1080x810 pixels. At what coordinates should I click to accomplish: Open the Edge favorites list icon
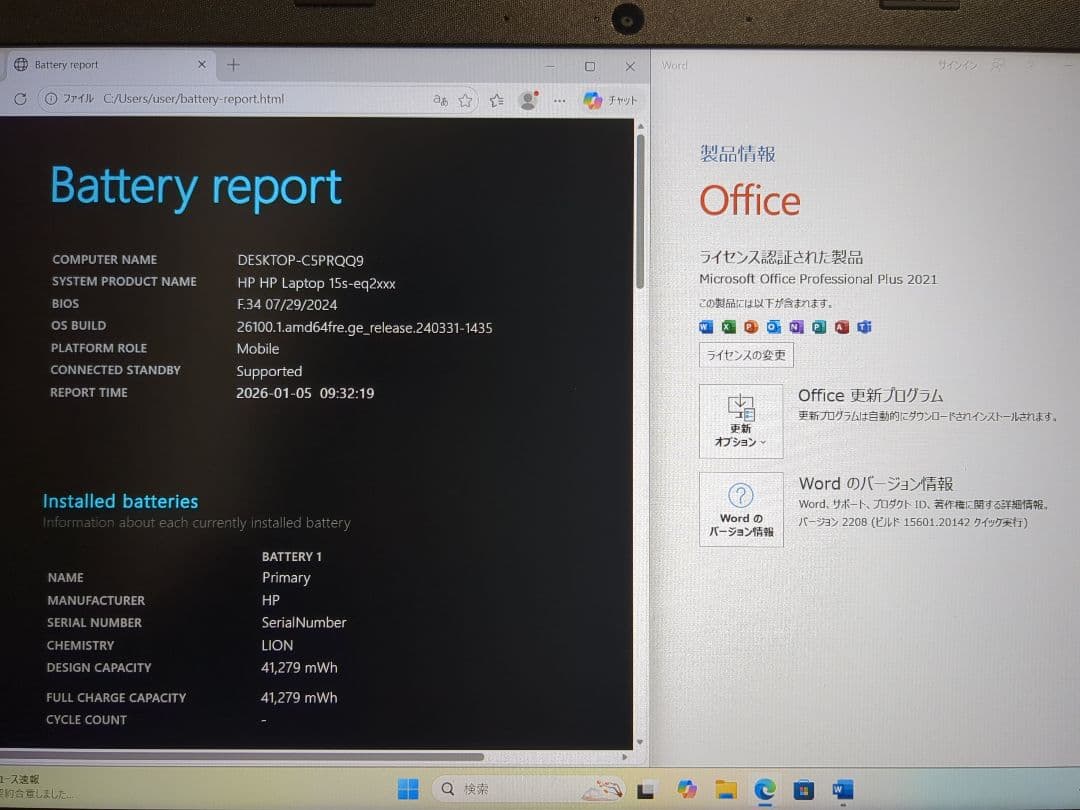click(496, 100)
